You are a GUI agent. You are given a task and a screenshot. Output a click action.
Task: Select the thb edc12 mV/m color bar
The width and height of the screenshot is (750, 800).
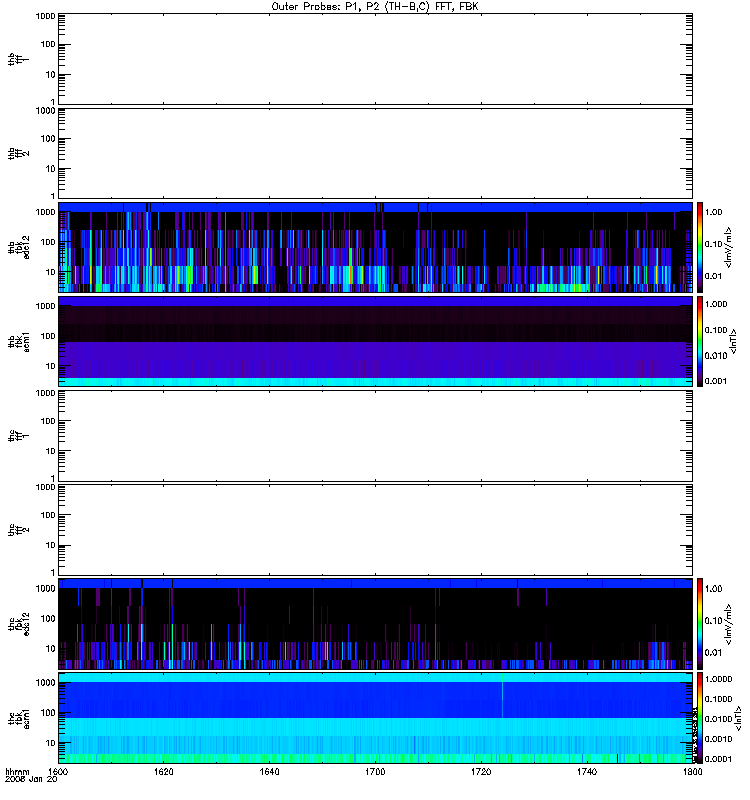[x=700, y=247]
